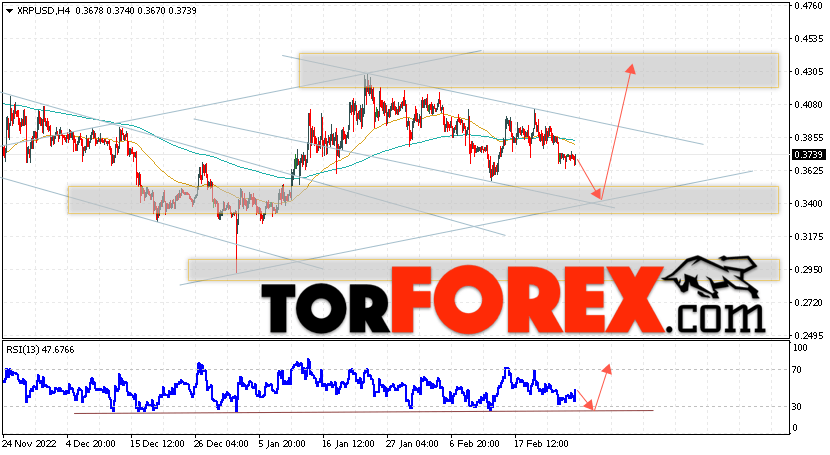Select the OHLC values 0.3678 0.3740 0.3670 0.3739
Screen dimensions: 830x455
(136, 11)
